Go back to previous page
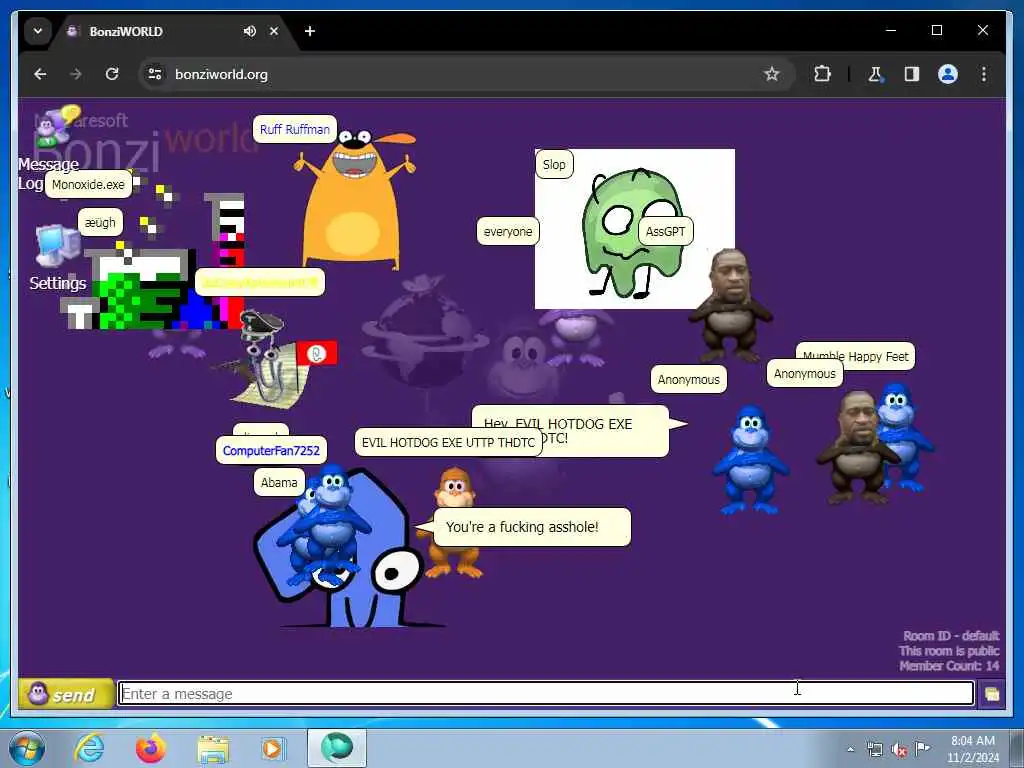1024x768 pixels. click(40, 74)
